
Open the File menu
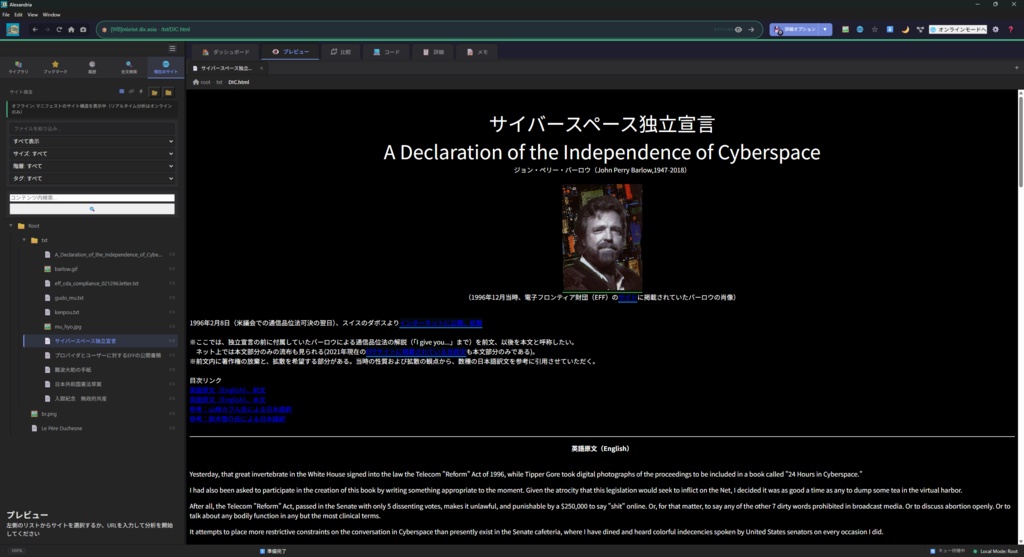pos(6,14)
